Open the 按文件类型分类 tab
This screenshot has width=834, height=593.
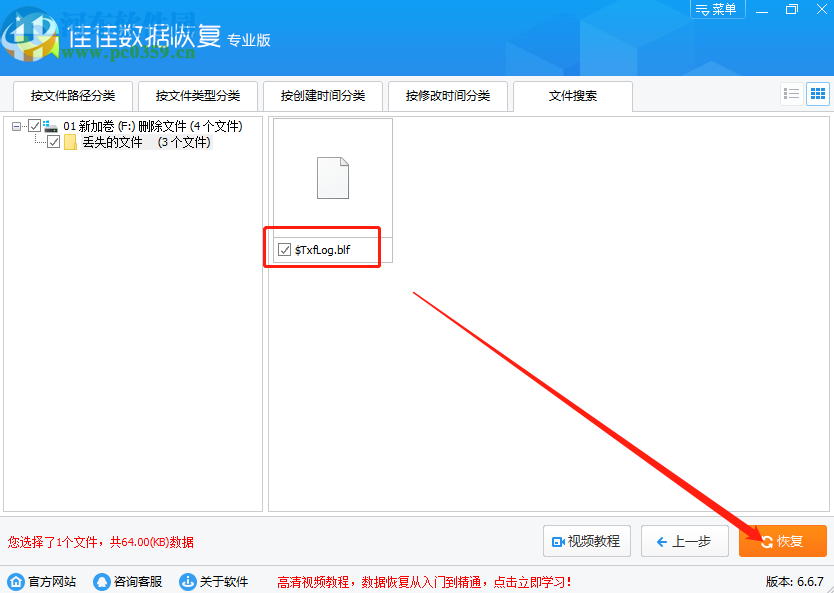pos(197,96)
